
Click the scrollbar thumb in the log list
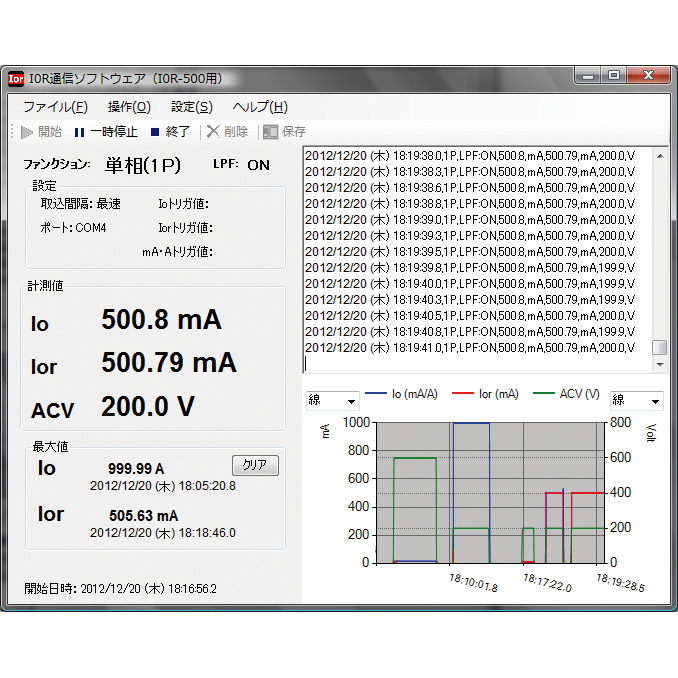(659, 347)
